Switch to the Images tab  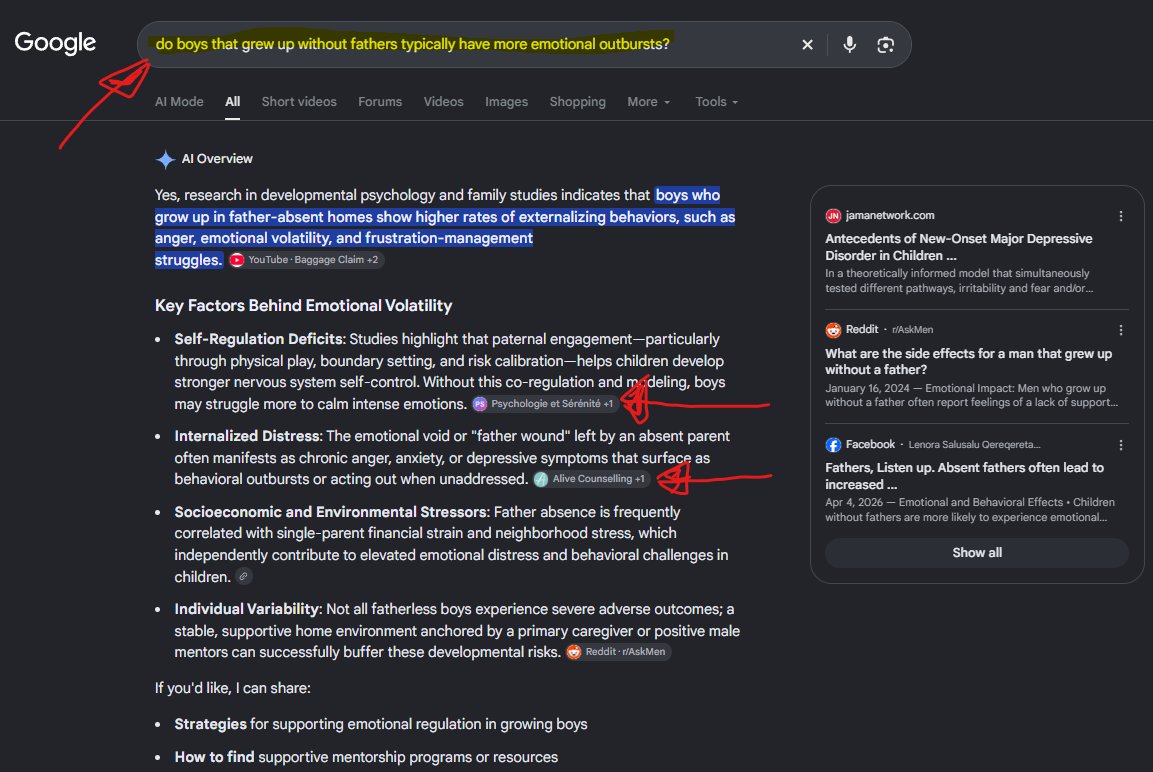(506, 101)
